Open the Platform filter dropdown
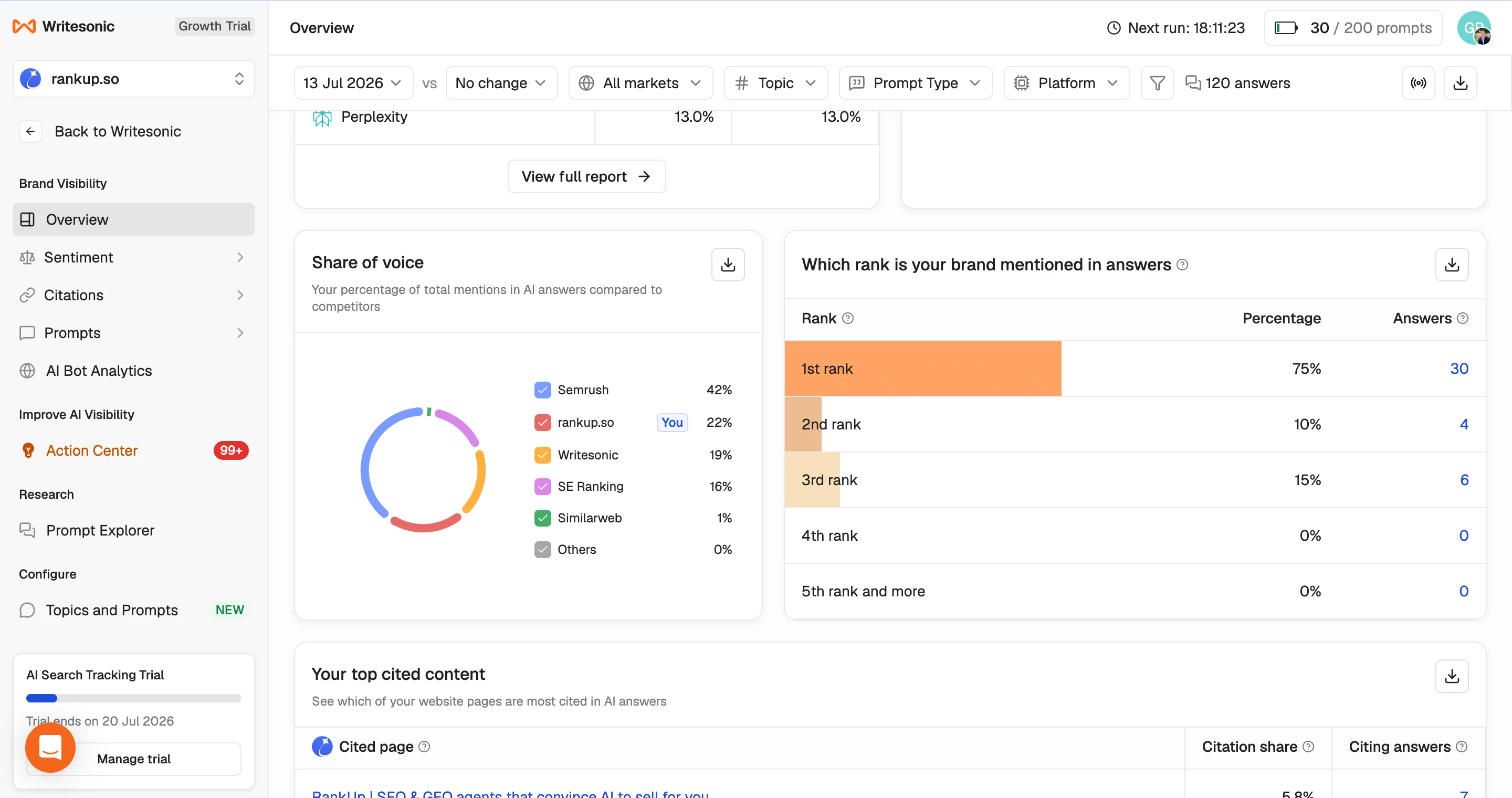Image resolution: width=1512 pixels, height=798 pixels. [x=1066, y=83]
